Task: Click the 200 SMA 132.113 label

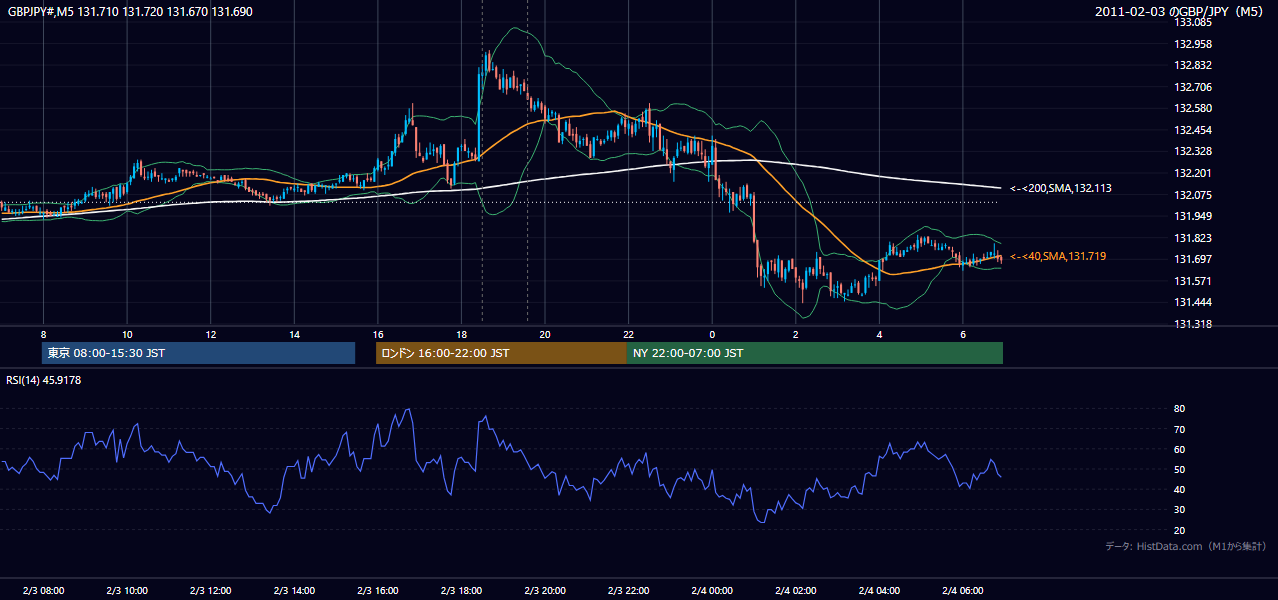Action: tap(1060, 188)
